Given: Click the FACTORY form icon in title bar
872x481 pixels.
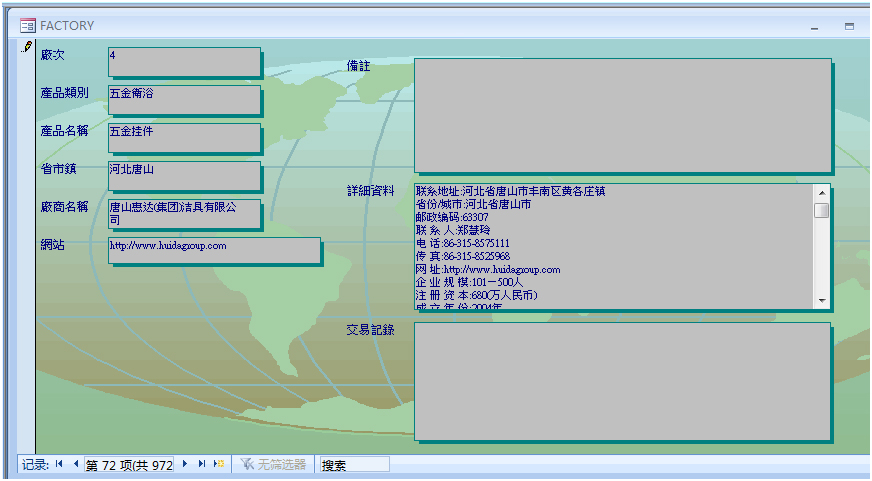Looking at the screenshot, I should [28, 26].
